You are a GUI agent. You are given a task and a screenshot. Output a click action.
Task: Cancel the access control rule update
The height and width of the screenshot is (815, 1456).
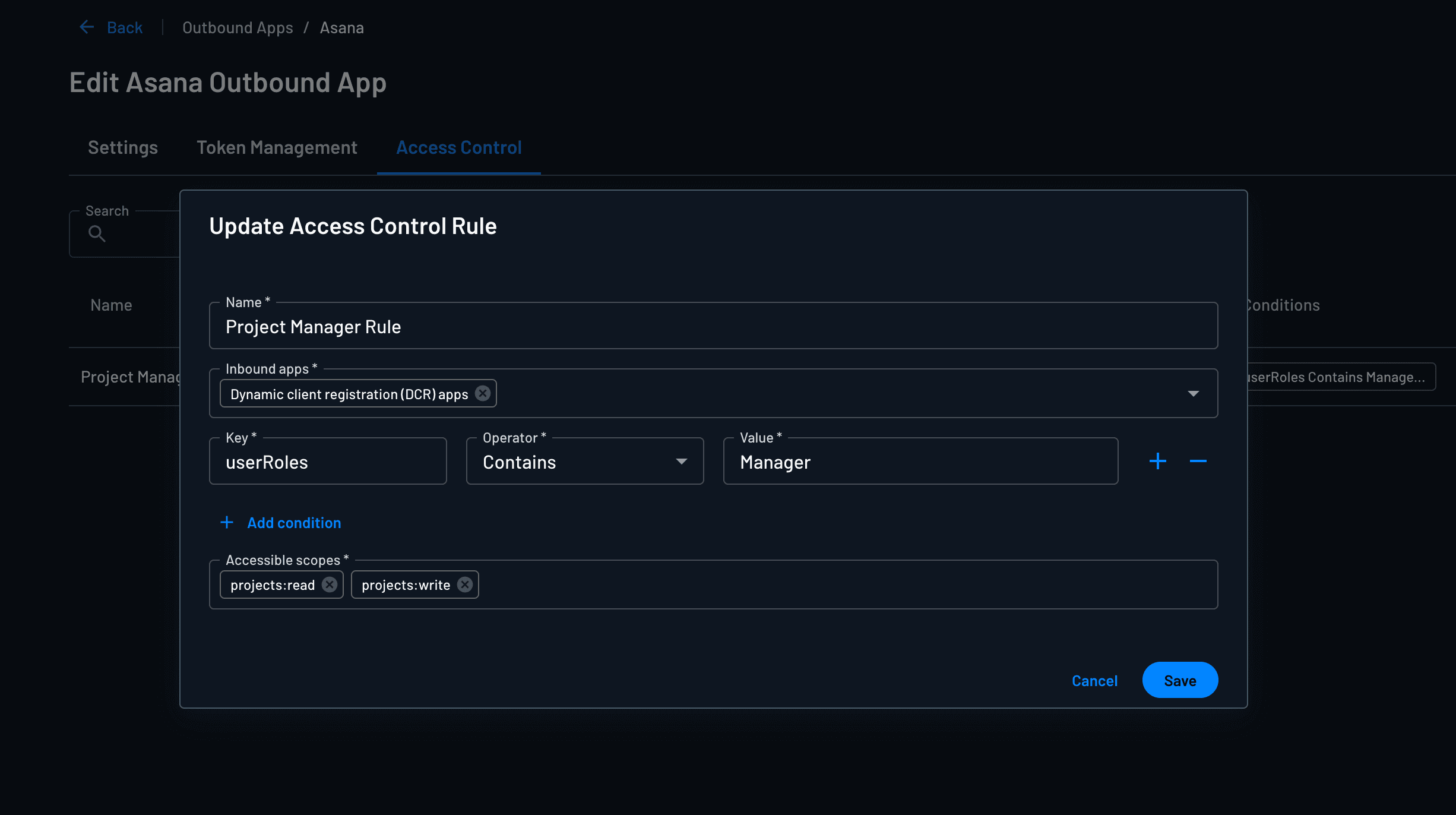point(1094,681)
